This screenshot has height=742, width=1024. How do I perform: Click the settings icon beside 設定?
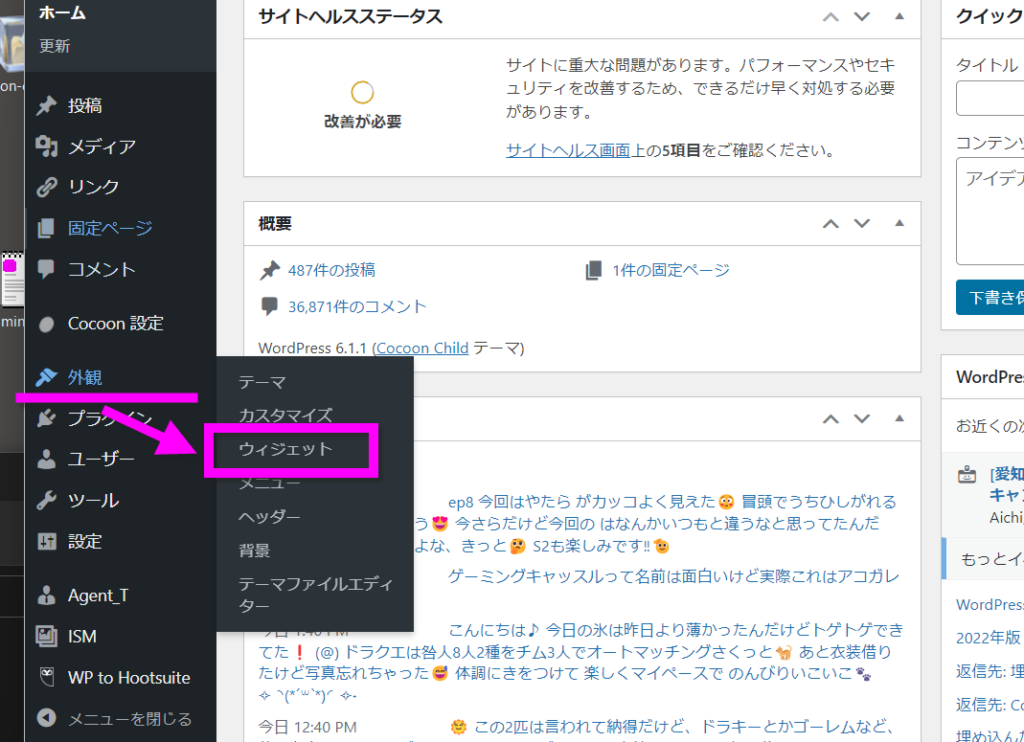(x=46, y=541)
